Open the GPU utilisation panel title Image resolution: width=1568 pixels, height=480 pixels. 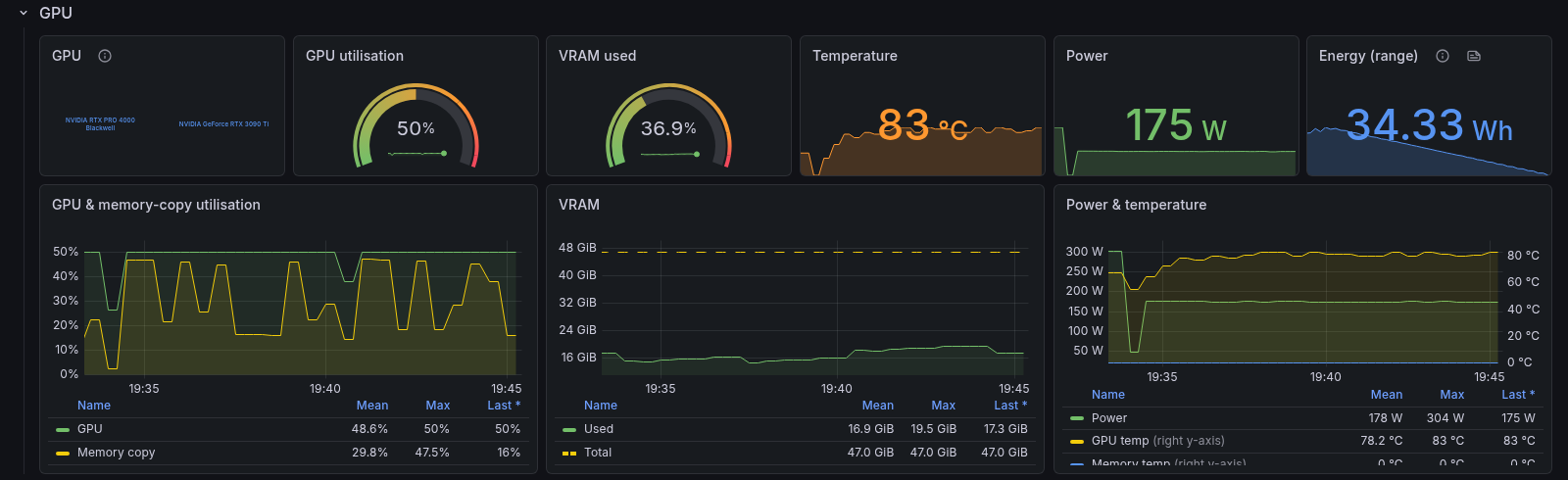coord(355,56)
